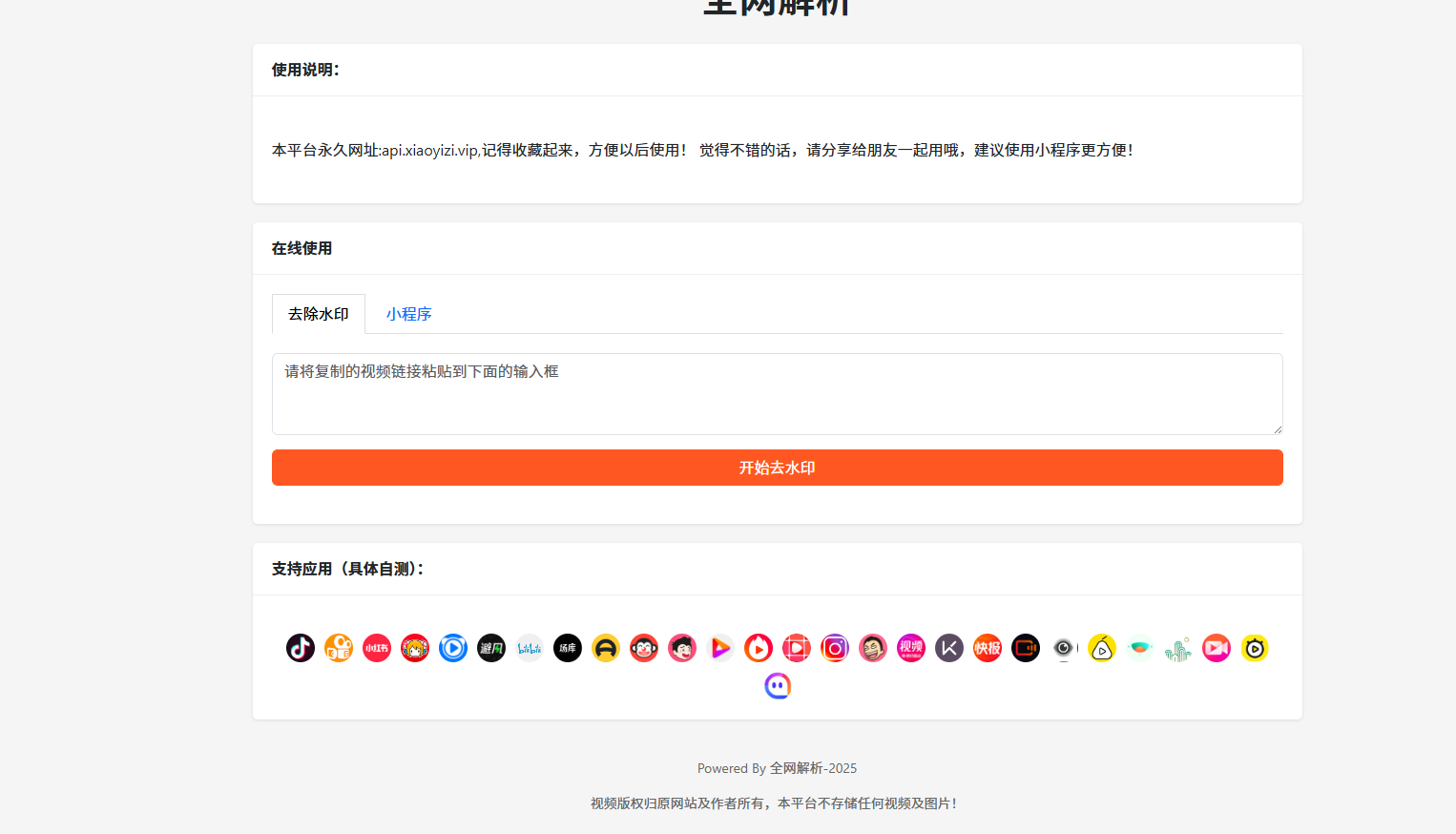The width and height of the screenshot is (1456, 834).
Task: Click the purple ghost-face Momo icon
Action: pyautogui.click(x=778, y=686)
